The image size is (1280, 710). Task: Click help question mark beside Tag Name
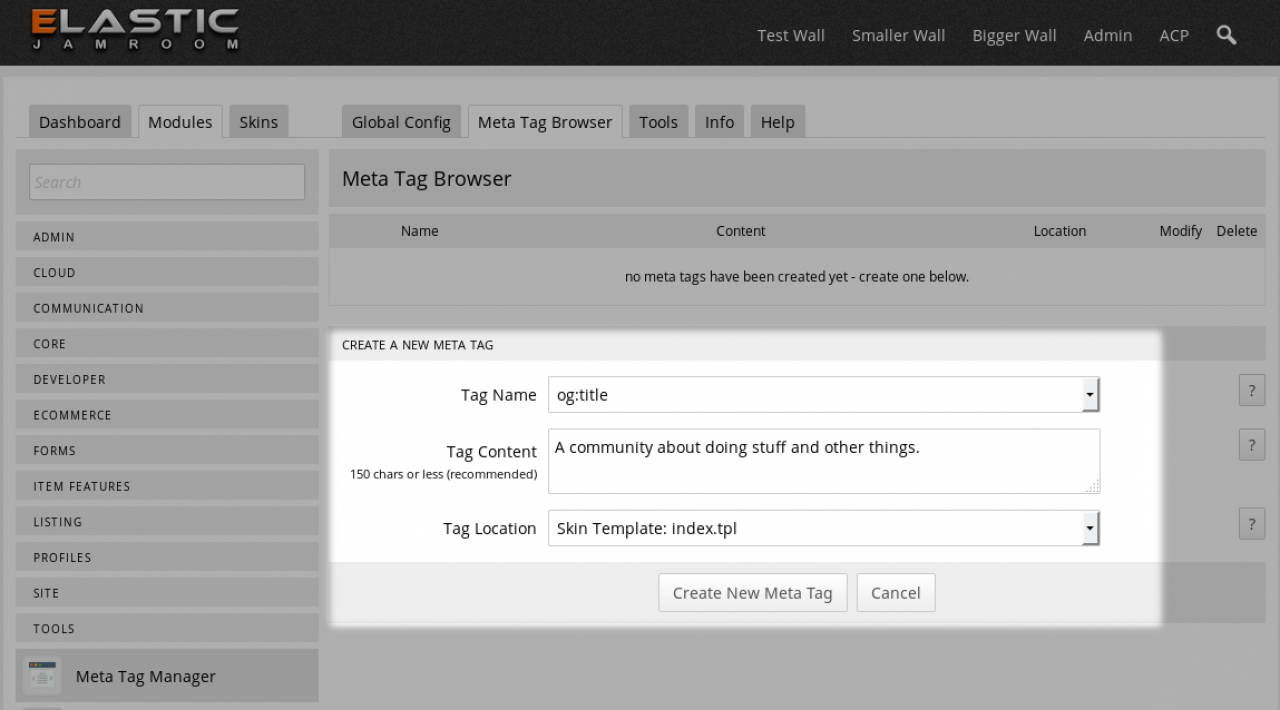pyautogui.click(x=1251, y=390)
